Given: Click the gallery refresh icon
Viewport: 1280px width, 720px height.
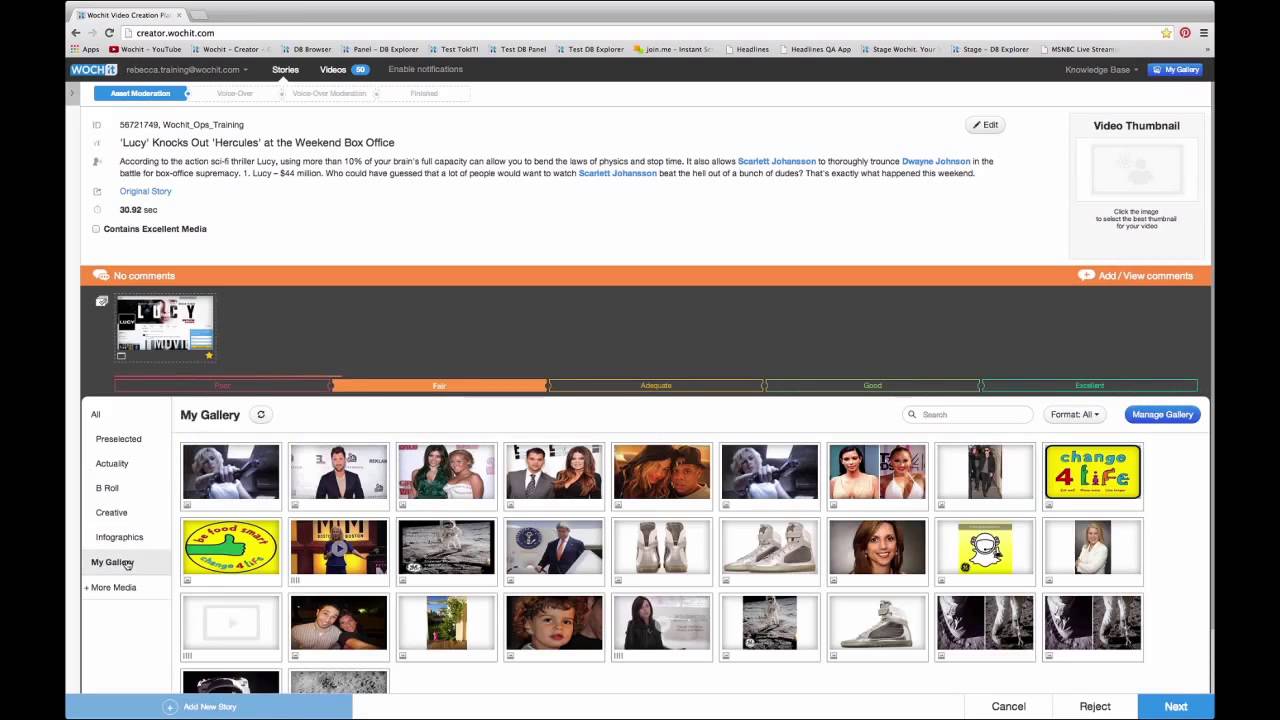Looking at the screenshot, I should click(261, 414).
